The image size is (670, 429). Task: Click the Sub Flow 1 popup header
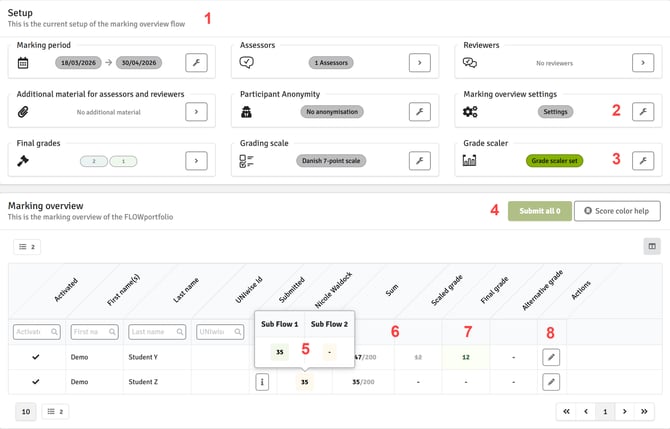coord(279,324)
